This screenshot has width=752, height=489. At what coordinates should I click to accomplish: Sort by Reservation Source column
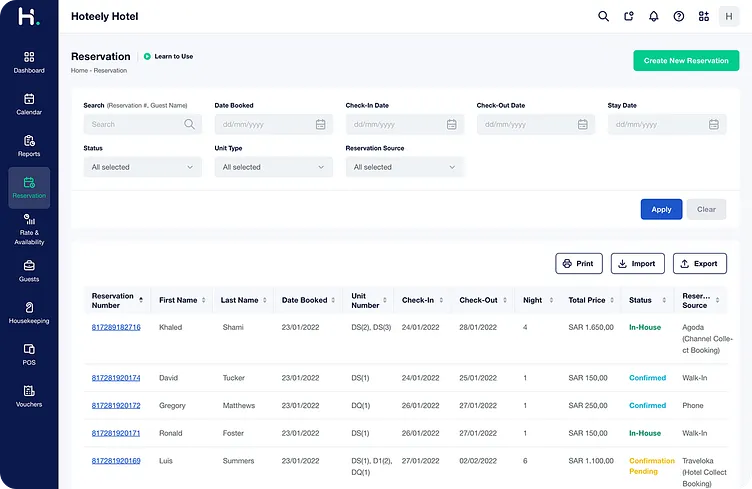tap(717, 300)
